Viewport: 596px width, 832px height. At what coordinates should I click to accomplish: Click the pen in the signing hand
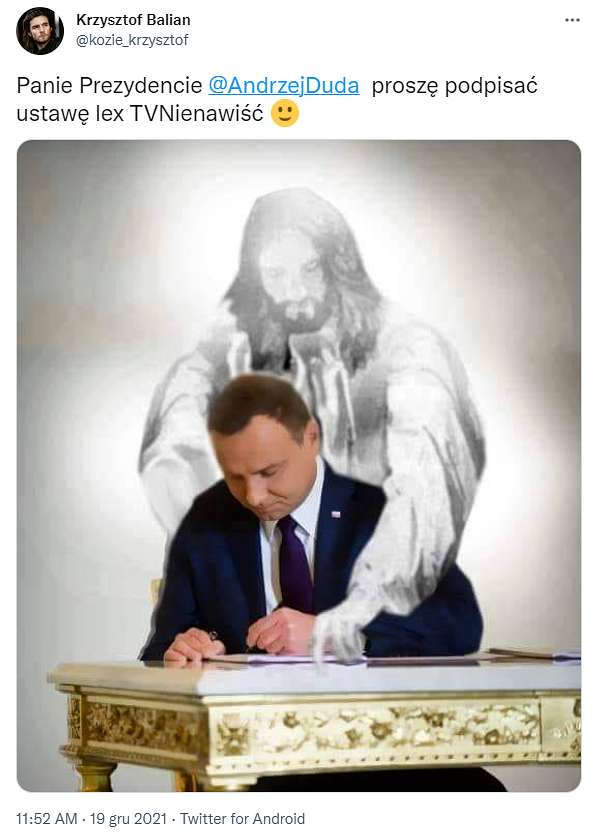tap(213, 635)
